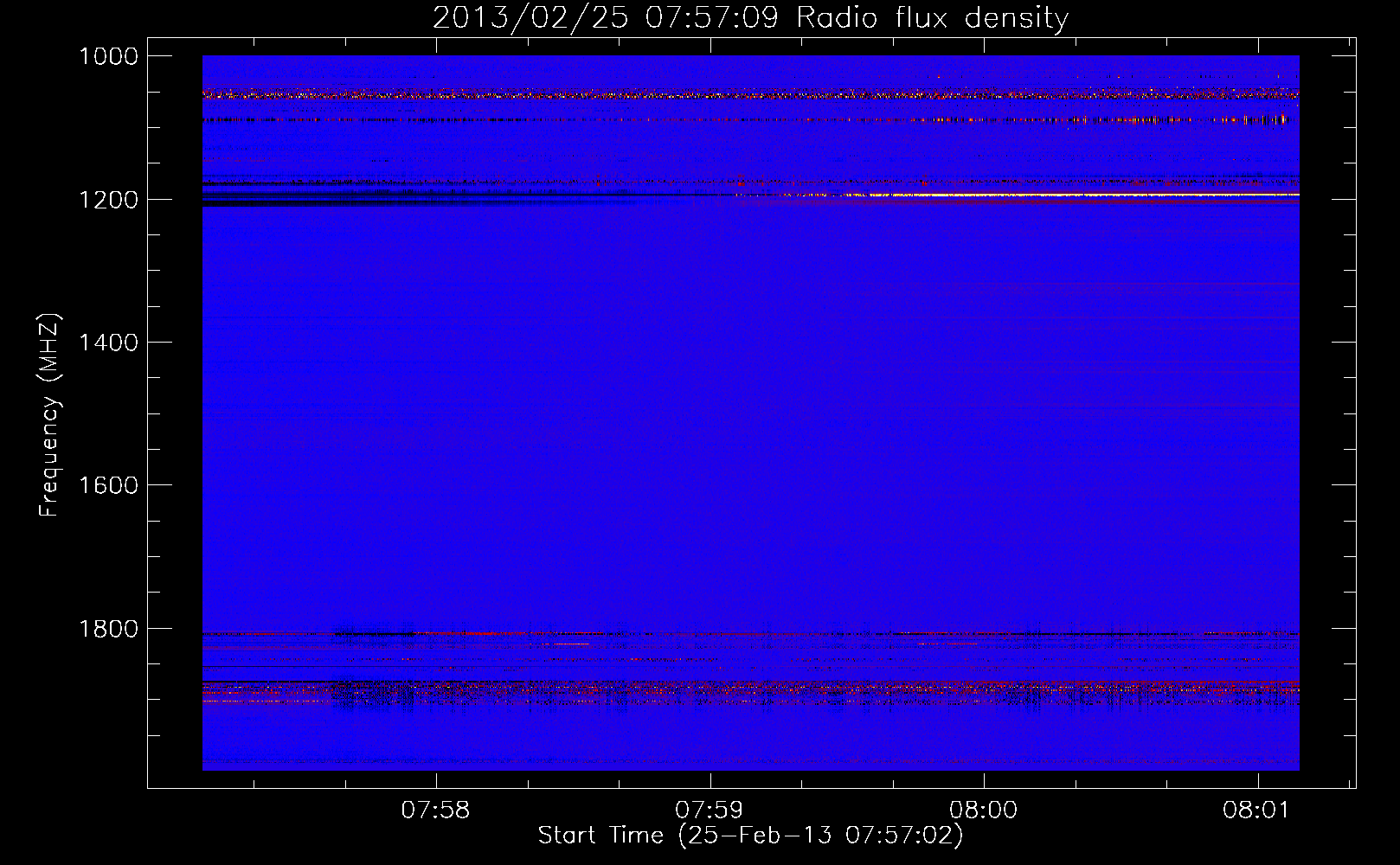Click the 07:58 time tick label
The image size is (1400, 865).
[435, 811]
